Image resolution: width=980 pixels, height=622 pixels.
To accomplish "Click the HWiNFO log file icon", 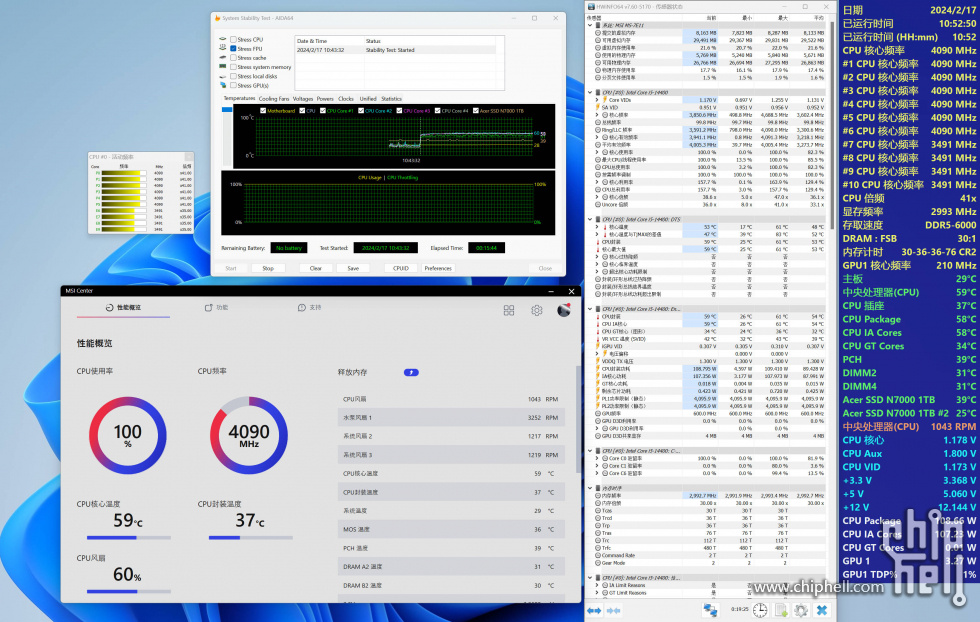I will pyautogui.click(x=781, y=609).
